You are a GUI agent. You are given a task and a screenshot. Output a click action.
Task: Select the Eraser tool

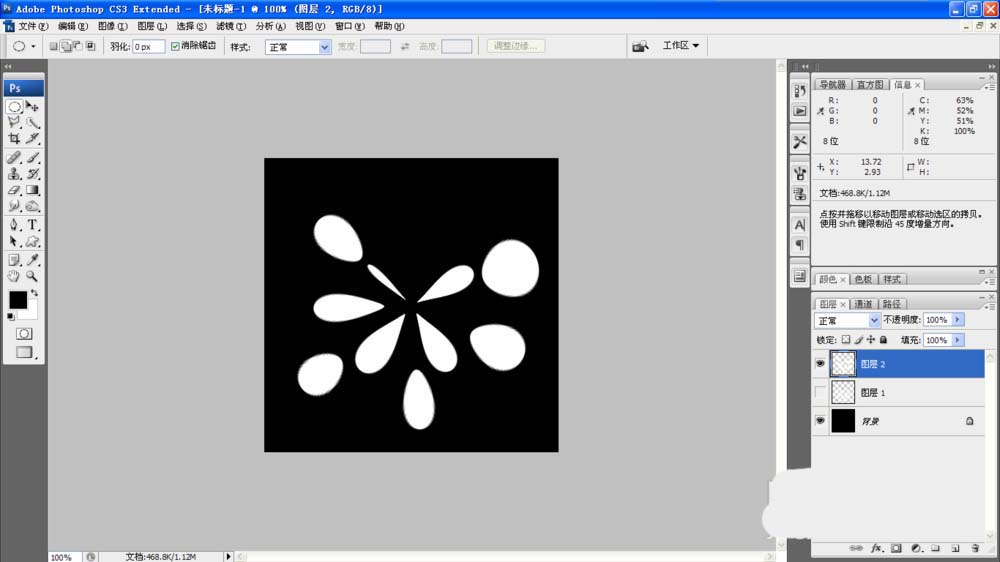point(14,190)
